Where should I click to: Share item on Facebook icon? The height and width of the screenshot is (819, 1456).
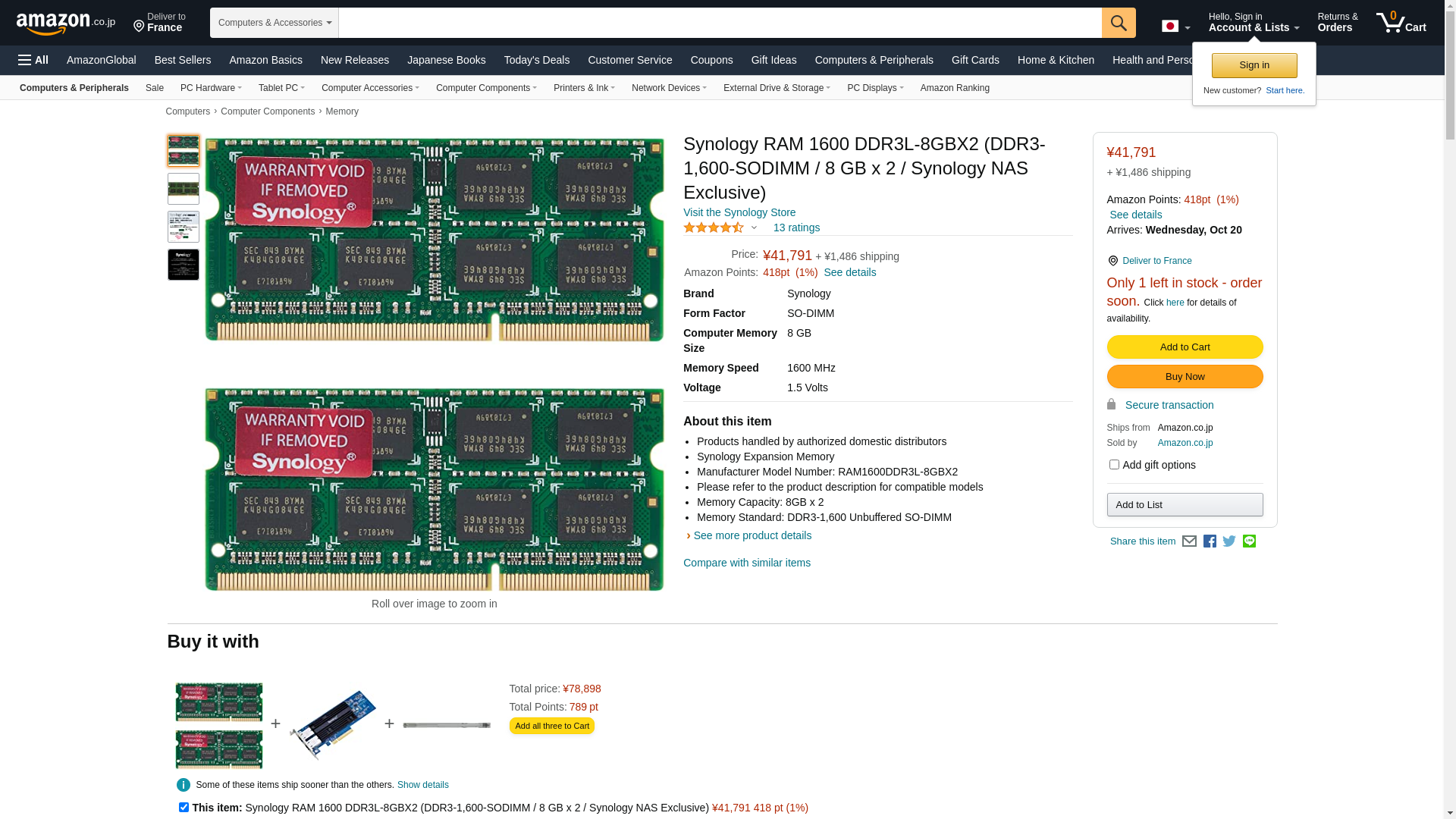click(x=1210, y=541)
